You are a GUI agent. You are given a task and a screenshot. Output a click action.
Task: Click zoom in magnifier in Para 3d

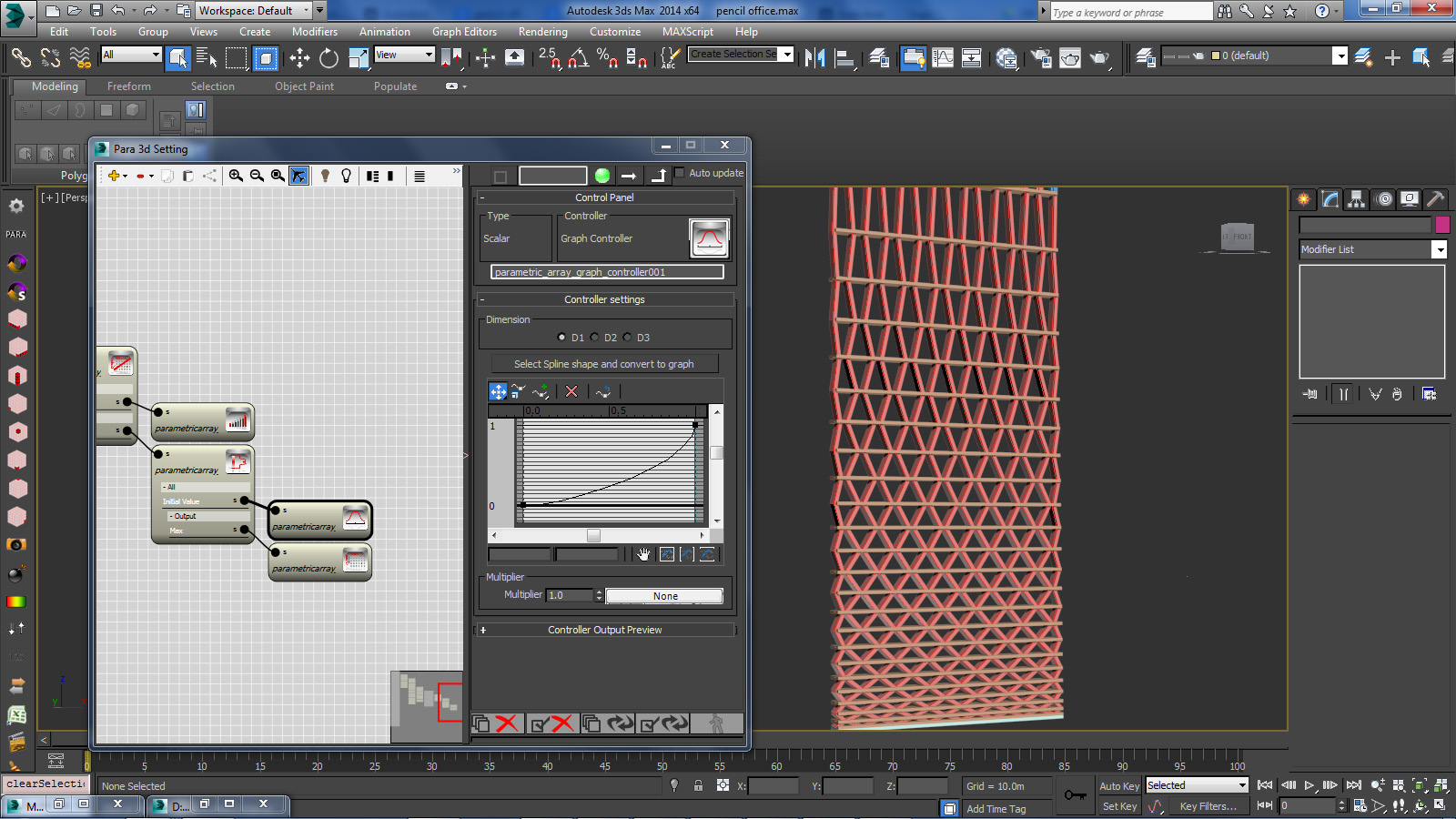click(236, 176)
